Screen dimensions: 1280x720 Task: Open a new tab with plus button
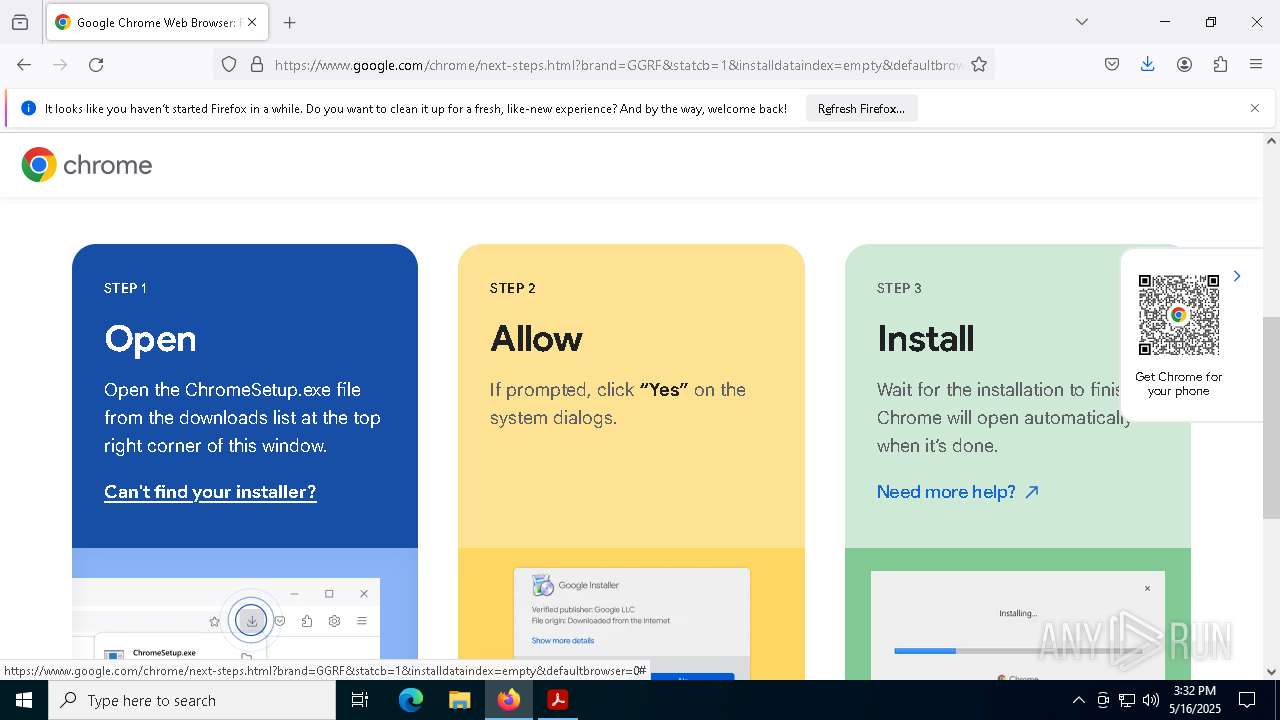[x=289, y=22]
